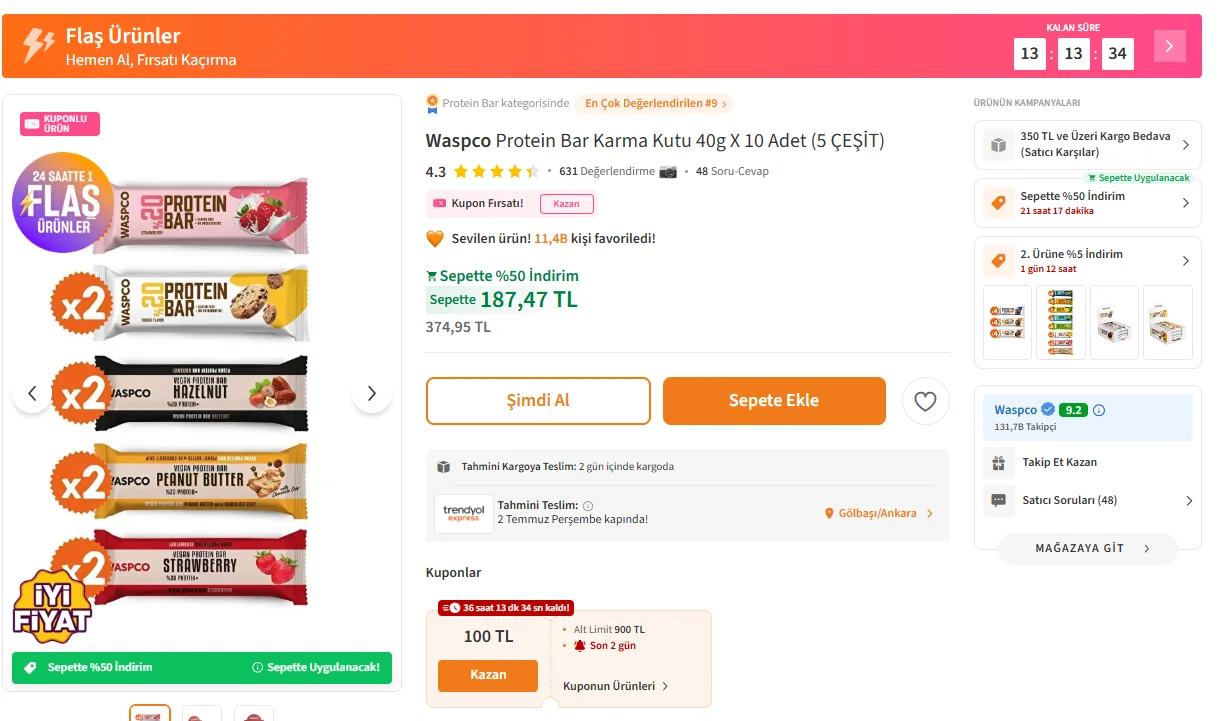The height and width of the screenshot is (721, 1220).
Task: Advance the Flaş Ürünler banner arrow
Action: (1169, 46)
